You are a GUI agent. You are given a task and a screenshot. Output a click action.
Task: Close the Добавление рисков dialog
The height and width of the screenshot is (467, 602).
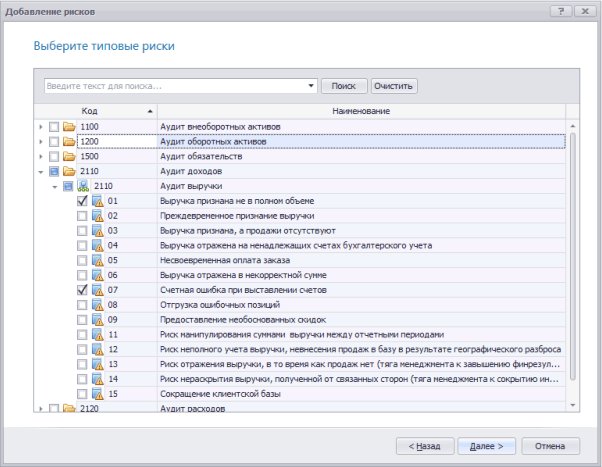pos(585,11)
